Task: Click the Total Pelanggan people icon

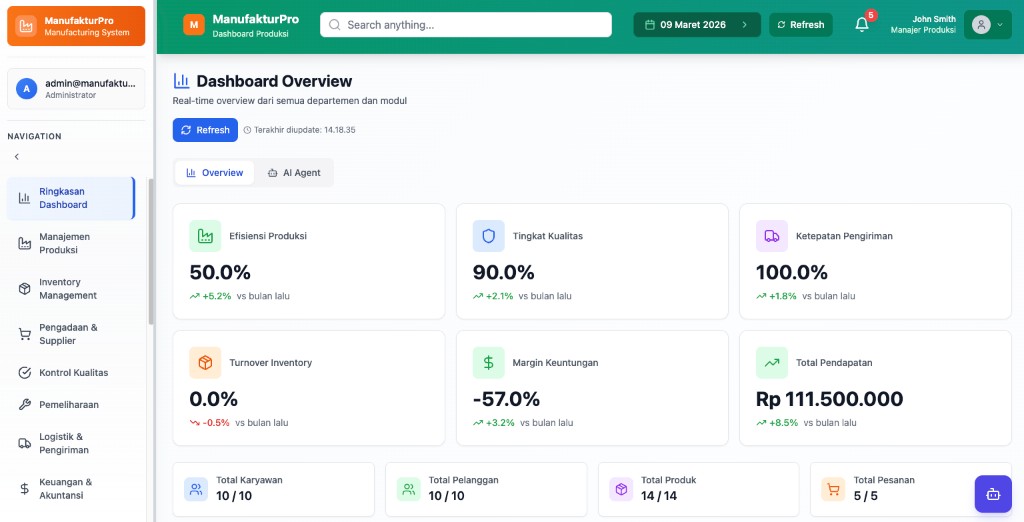Action: click(409, 489)
